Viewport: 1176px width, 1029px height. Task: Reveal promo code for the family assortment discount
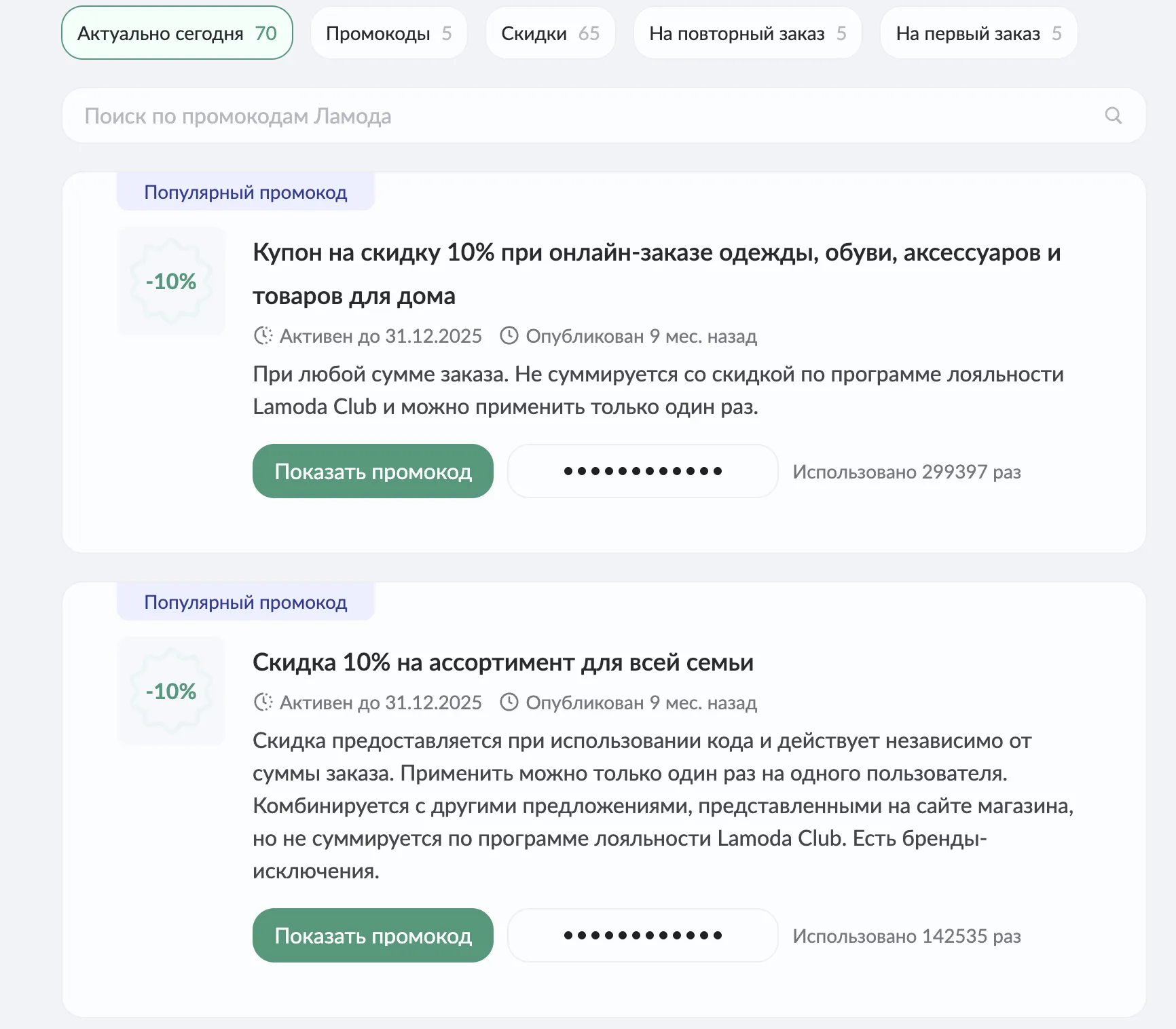[373, 936]
